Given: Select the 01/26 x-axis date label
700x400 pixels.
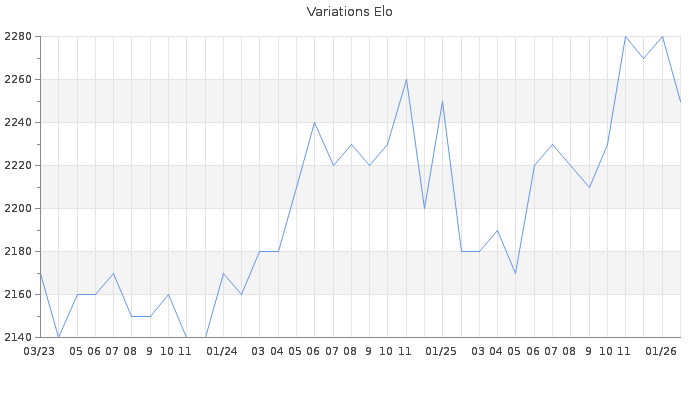Looking at the screenshot, I should [x=661, y=351].
